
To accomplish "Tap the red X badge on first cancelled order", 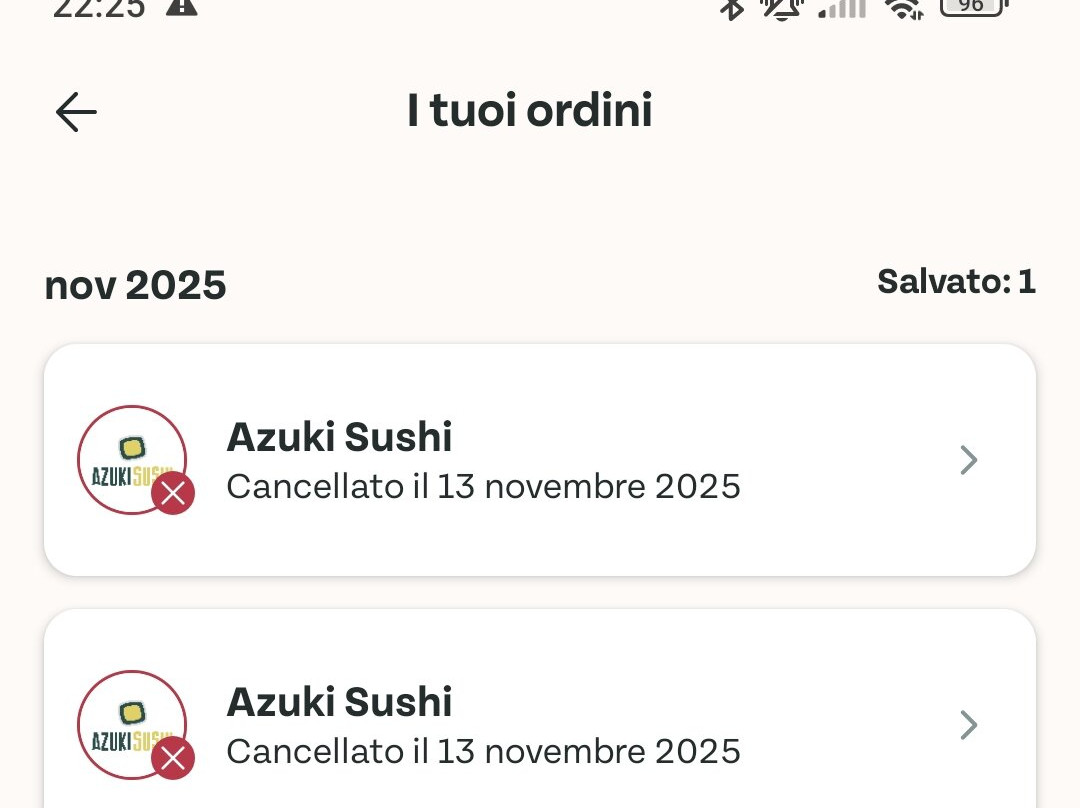I will click(172, 493).
